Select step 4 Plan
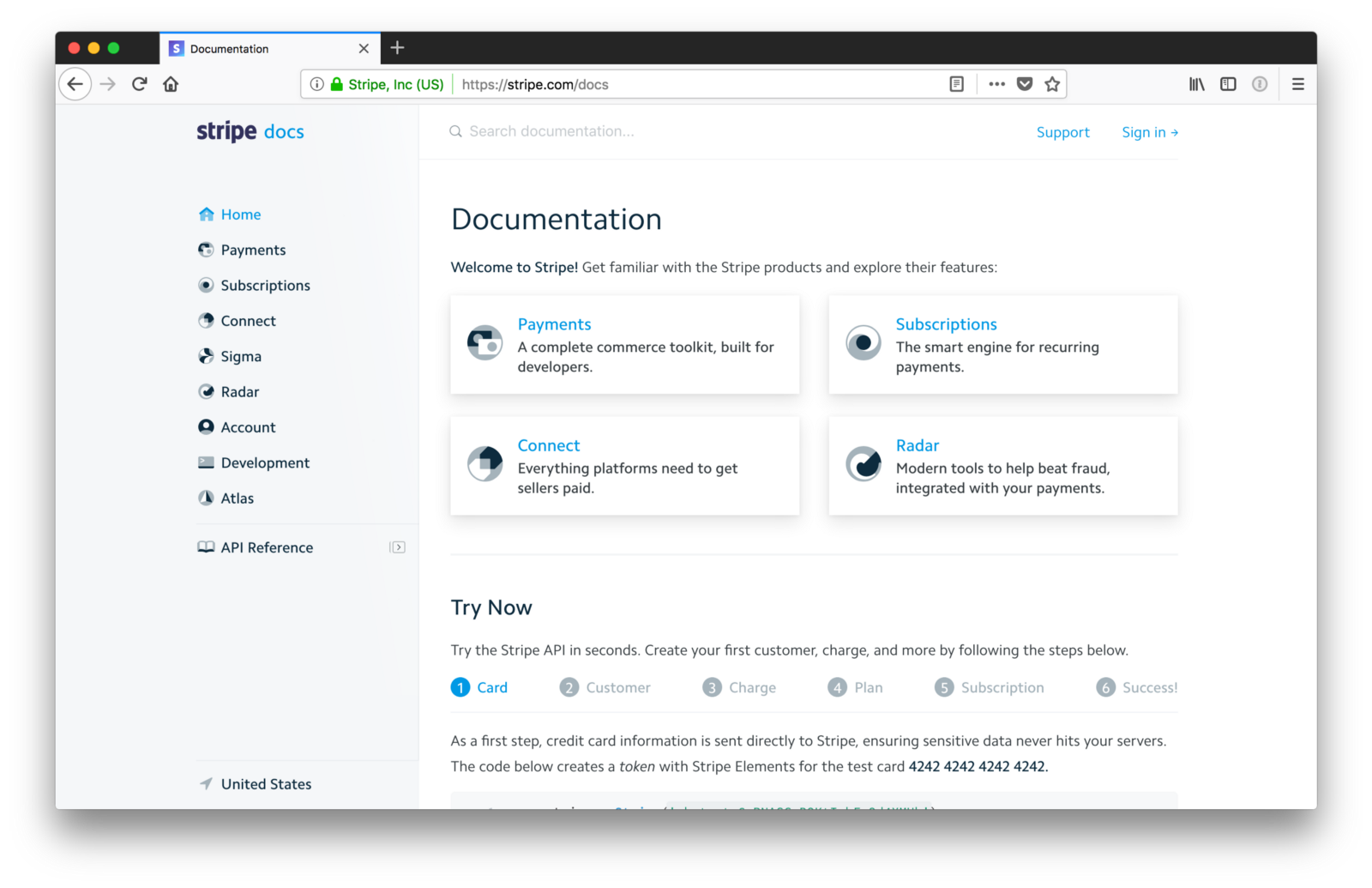 [856, 687]
